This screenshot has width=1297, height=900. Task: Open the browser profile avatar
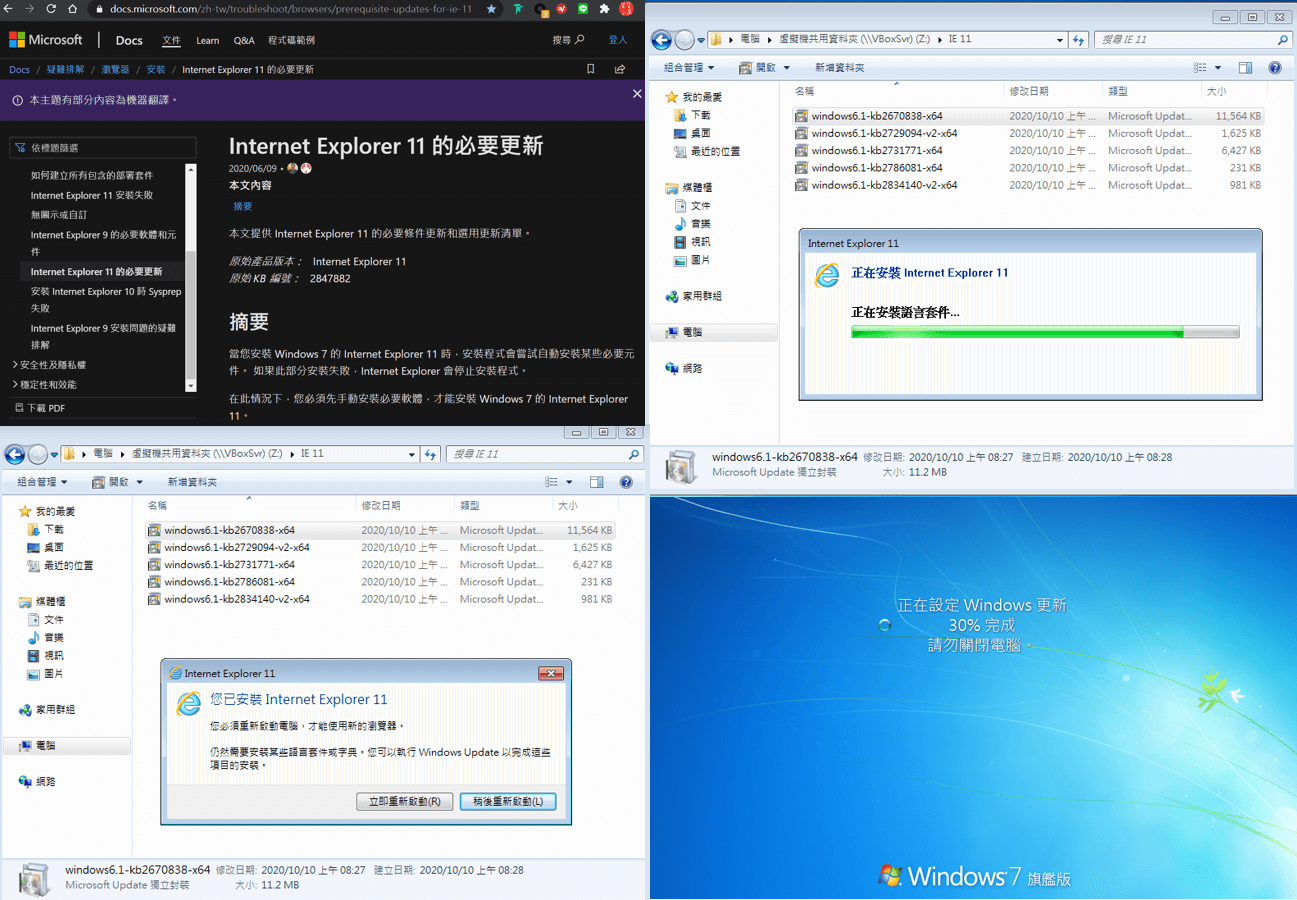coord(626,9)
